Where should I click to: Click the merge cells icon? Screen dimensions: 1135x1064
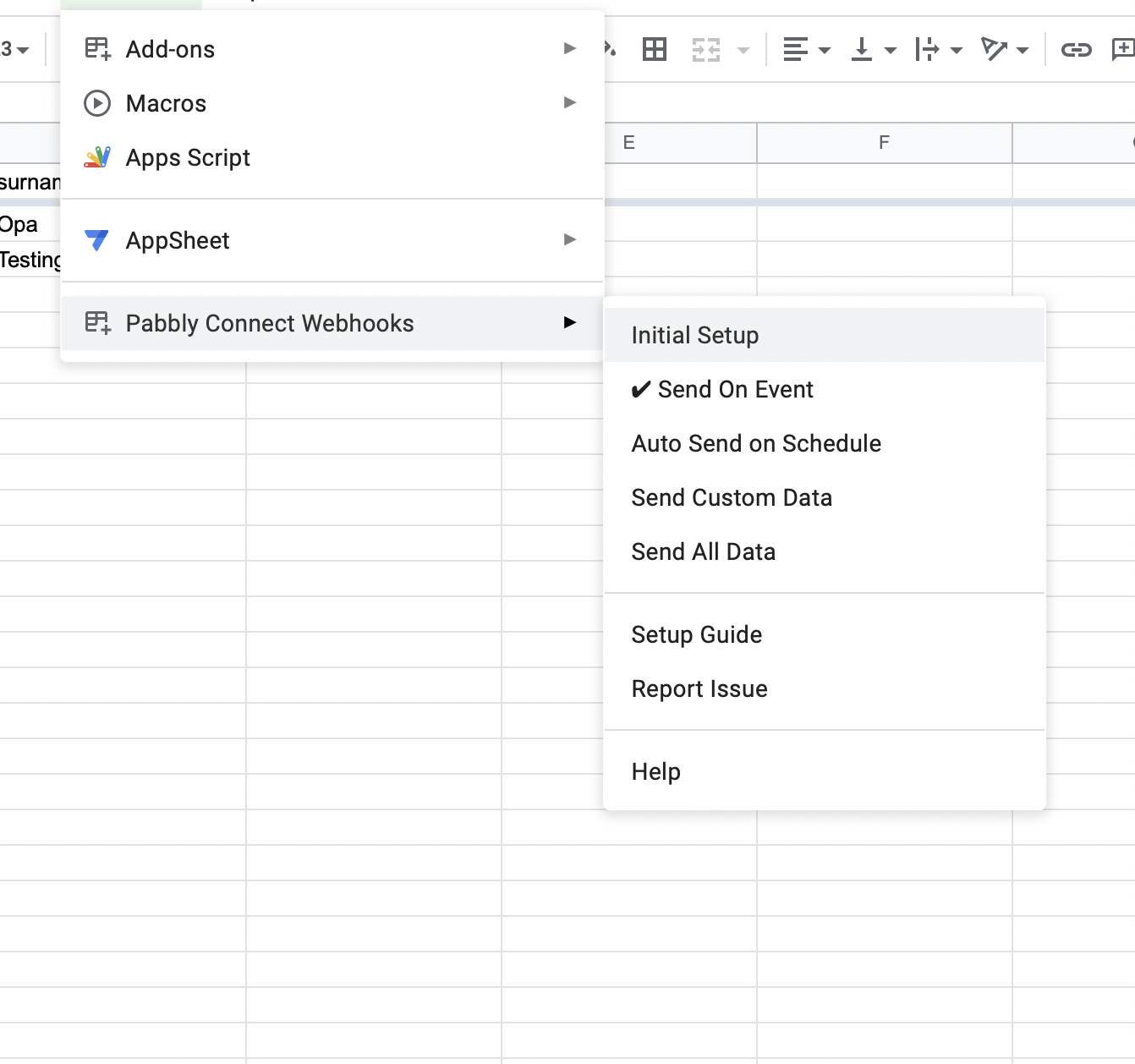click(706, 49)
